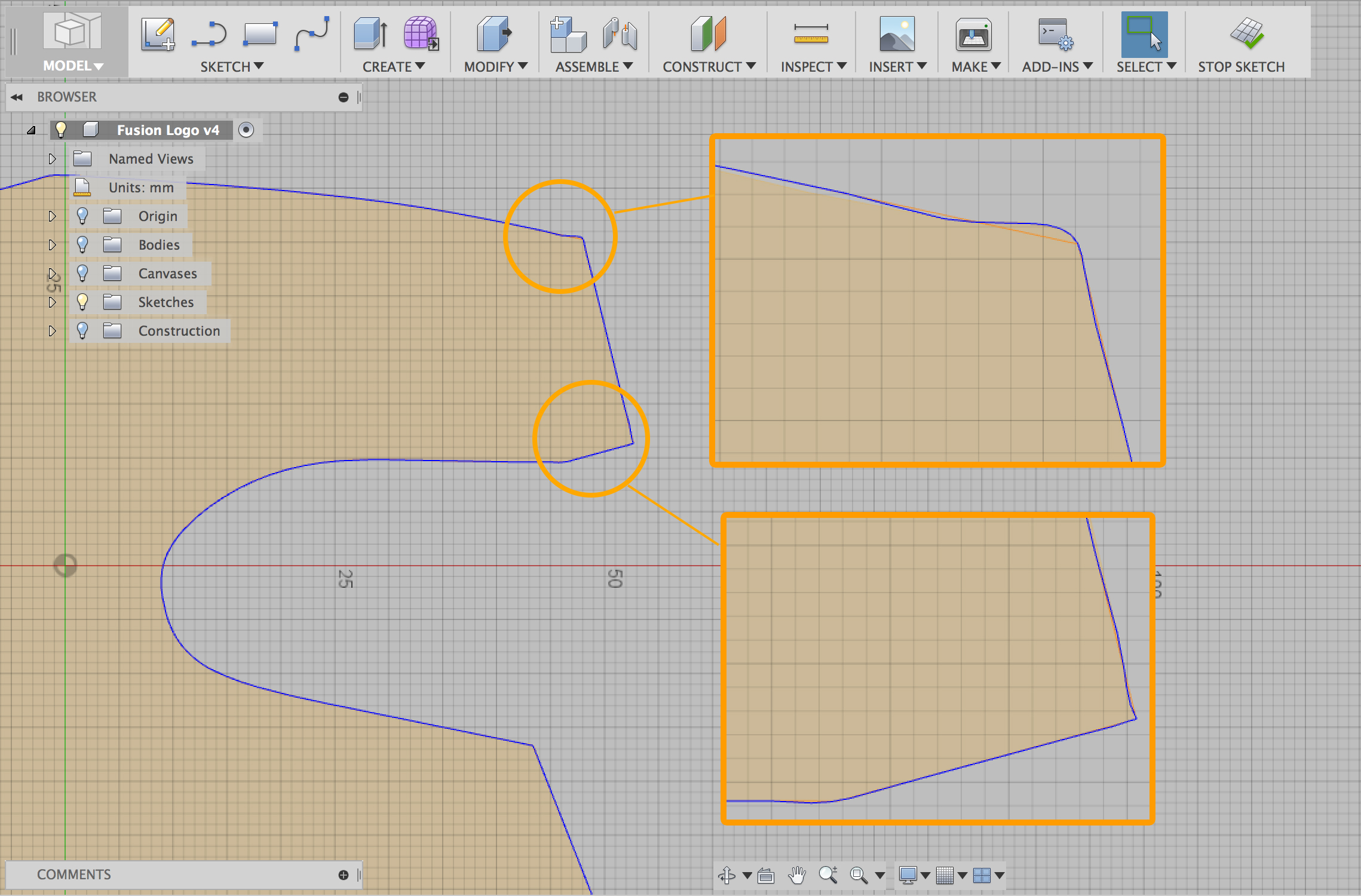Collapse the BROWSER panel with double arrows

[17, 97]
